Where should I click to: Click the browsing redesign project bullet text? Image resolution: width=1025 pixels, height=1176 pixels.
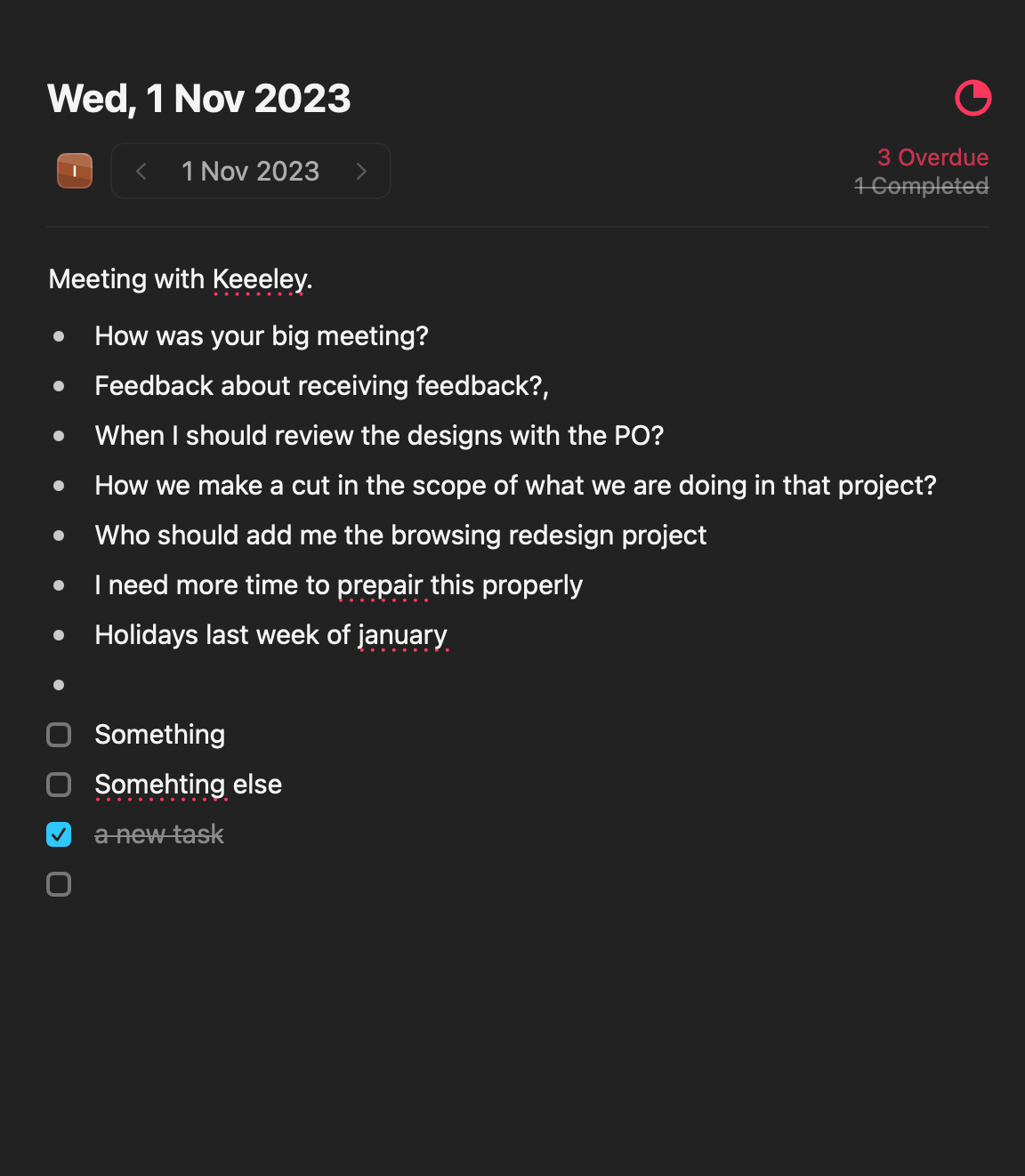click(x=400, y=536)
